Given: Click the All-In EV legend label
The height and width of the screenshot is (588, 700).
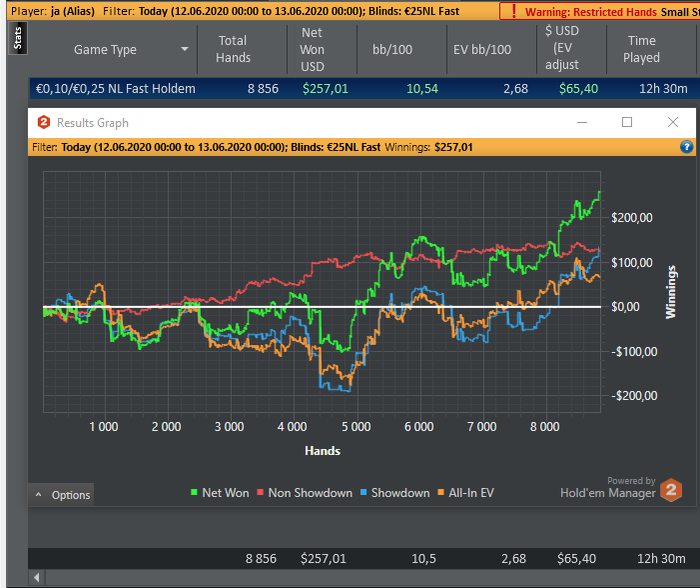Looking at the screenshot, I should click(x=471, y=493).
